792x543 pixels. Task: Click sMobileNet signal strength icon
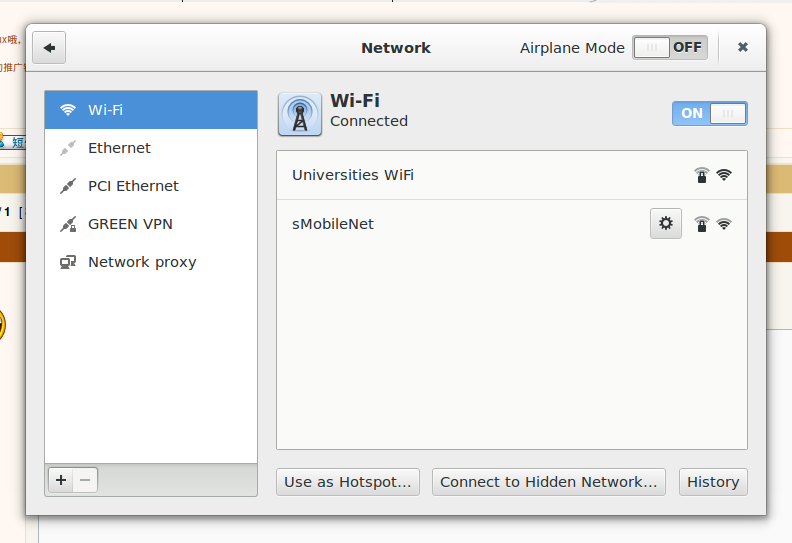tap(724, 224)
